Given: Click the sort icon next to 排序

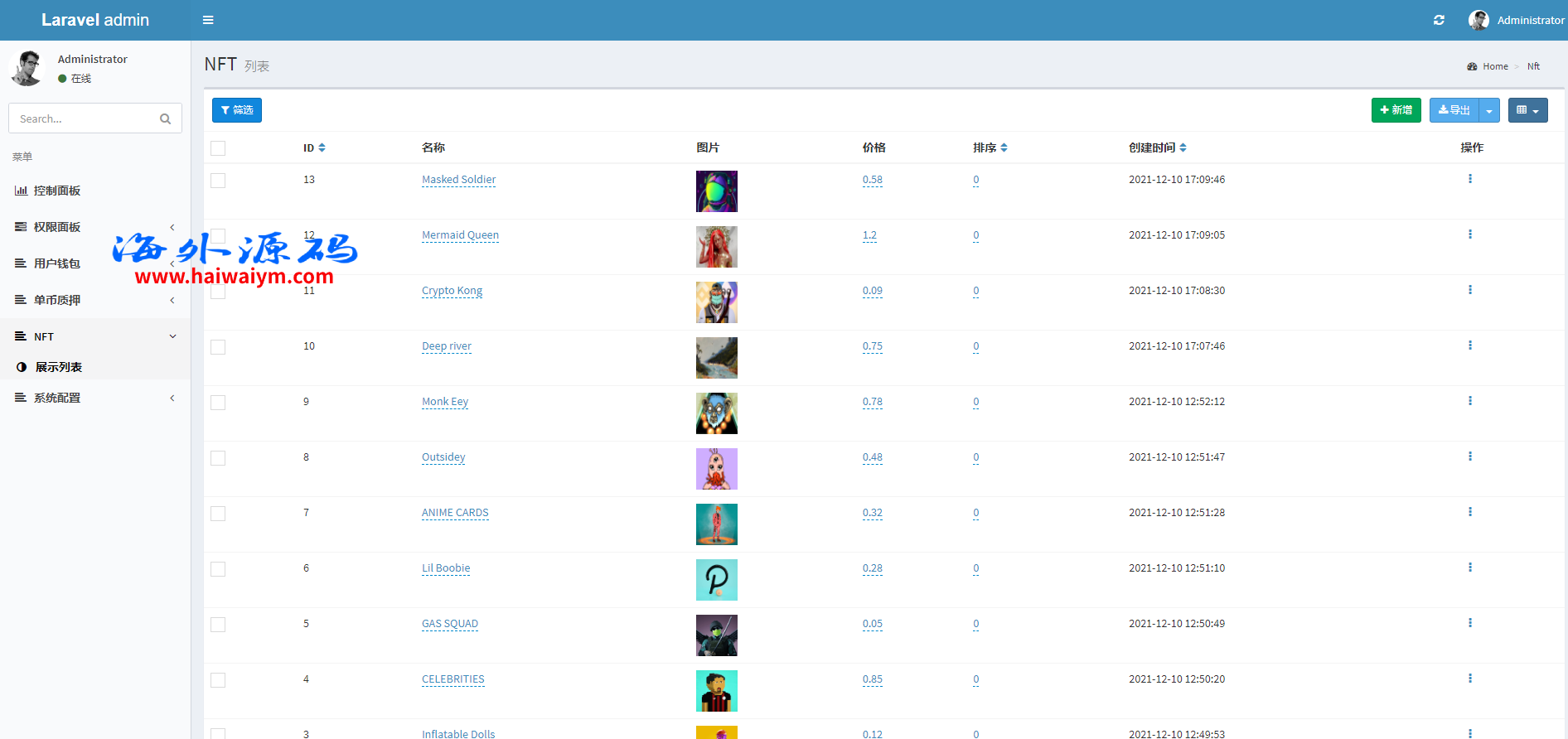Looking at the screenshot, I should [x=1004, y=147].
